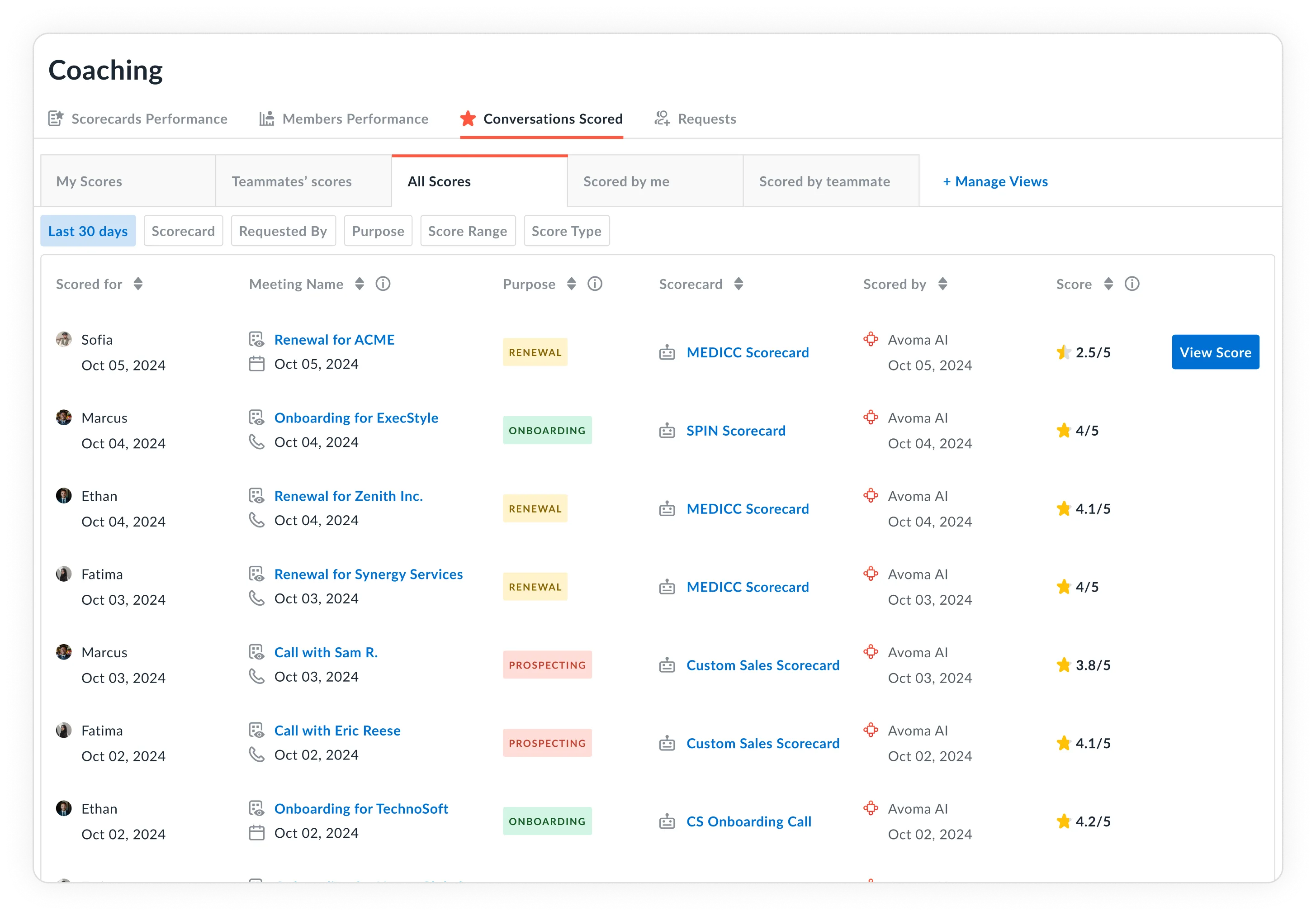Sort by the Scorecard column arrows
Image resolution: width=1316 pixels, height=916 pixels.
(x=738, y=284)
